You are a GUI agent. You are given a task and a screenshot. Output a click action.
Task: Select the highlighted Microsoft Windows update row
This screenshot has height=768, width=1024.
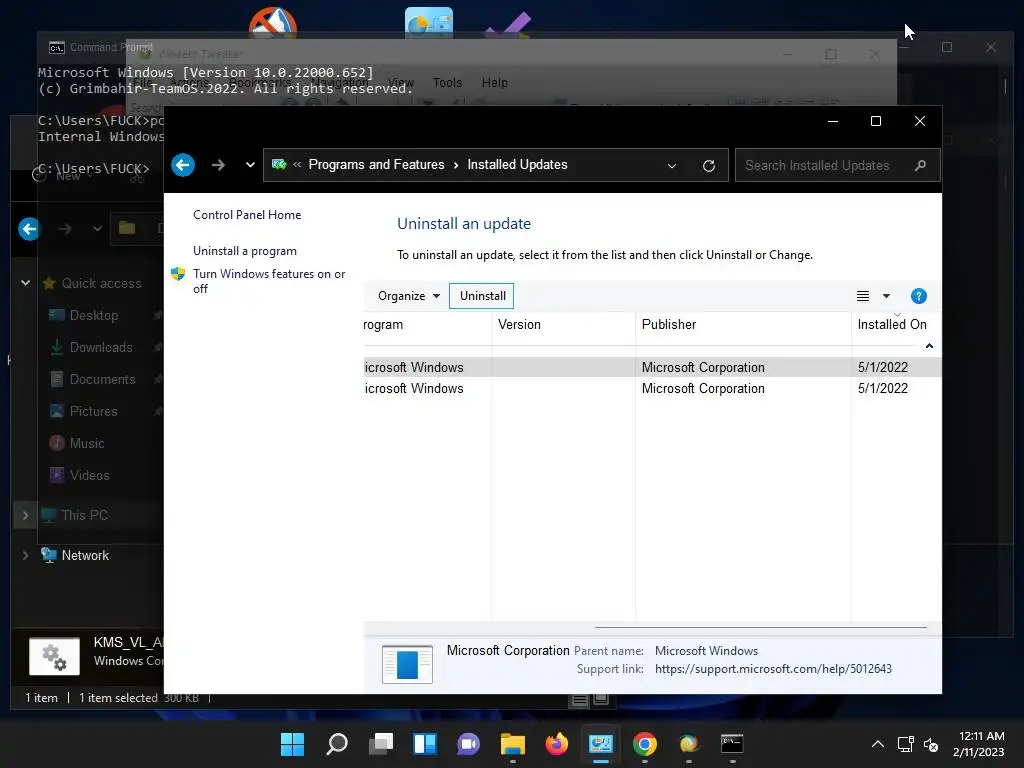pos(652,367)
